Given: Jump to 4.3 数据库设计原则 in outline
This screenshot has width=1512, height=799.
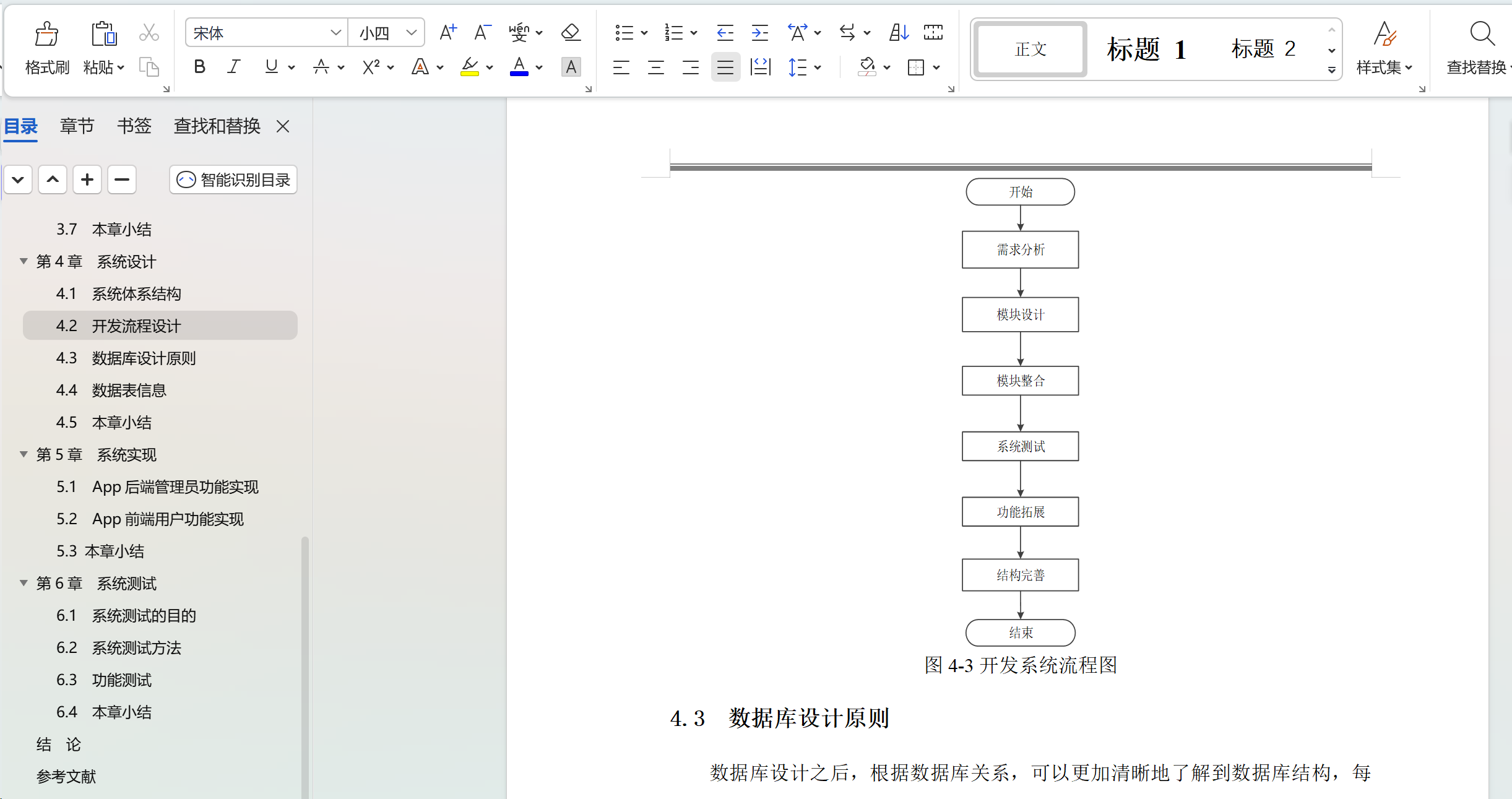Looking at the screenshot, I should tap(144, 358).
